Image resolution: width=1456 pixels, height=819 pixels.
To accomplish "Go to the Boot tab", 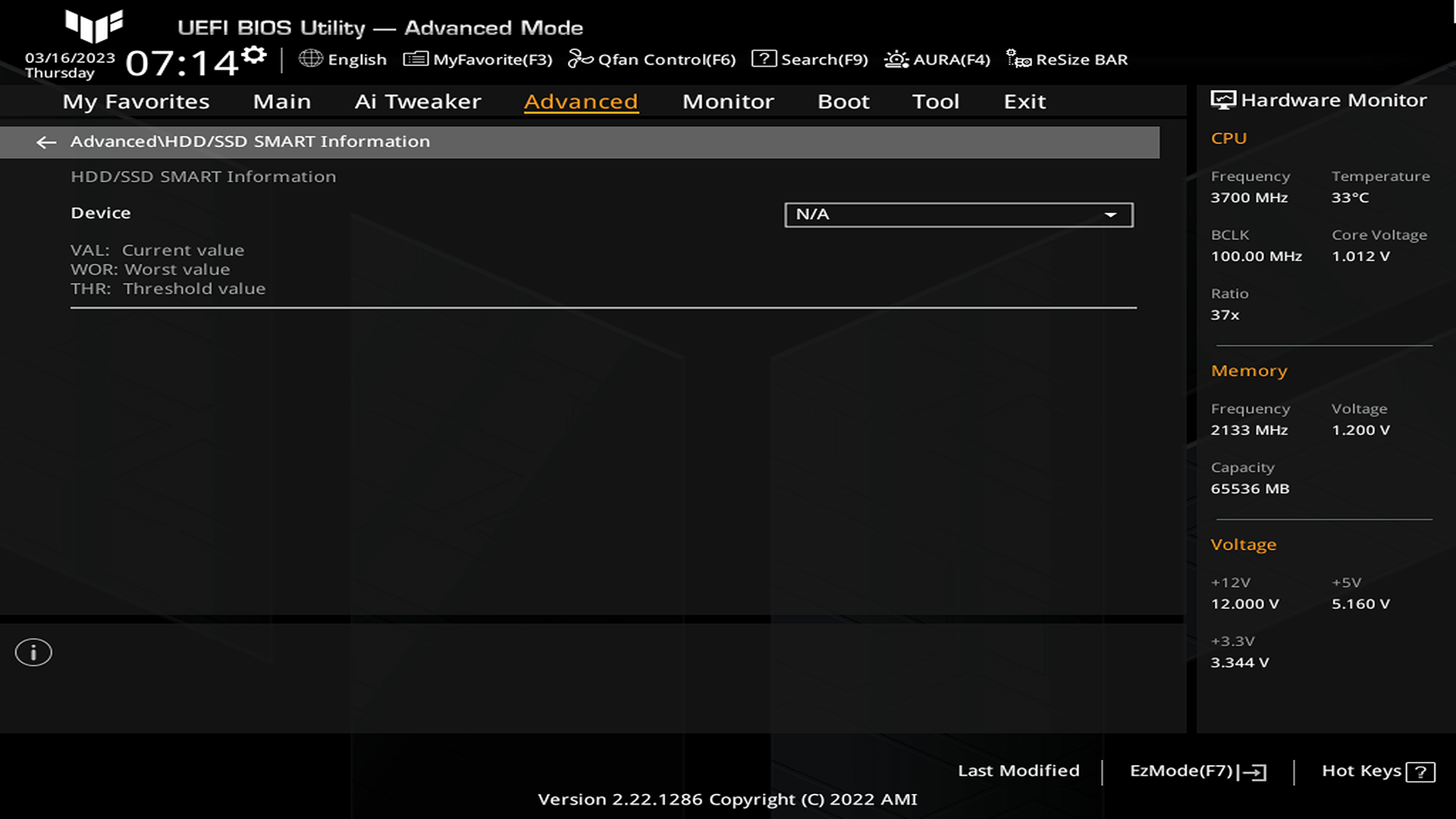I will tap(843, 102).
